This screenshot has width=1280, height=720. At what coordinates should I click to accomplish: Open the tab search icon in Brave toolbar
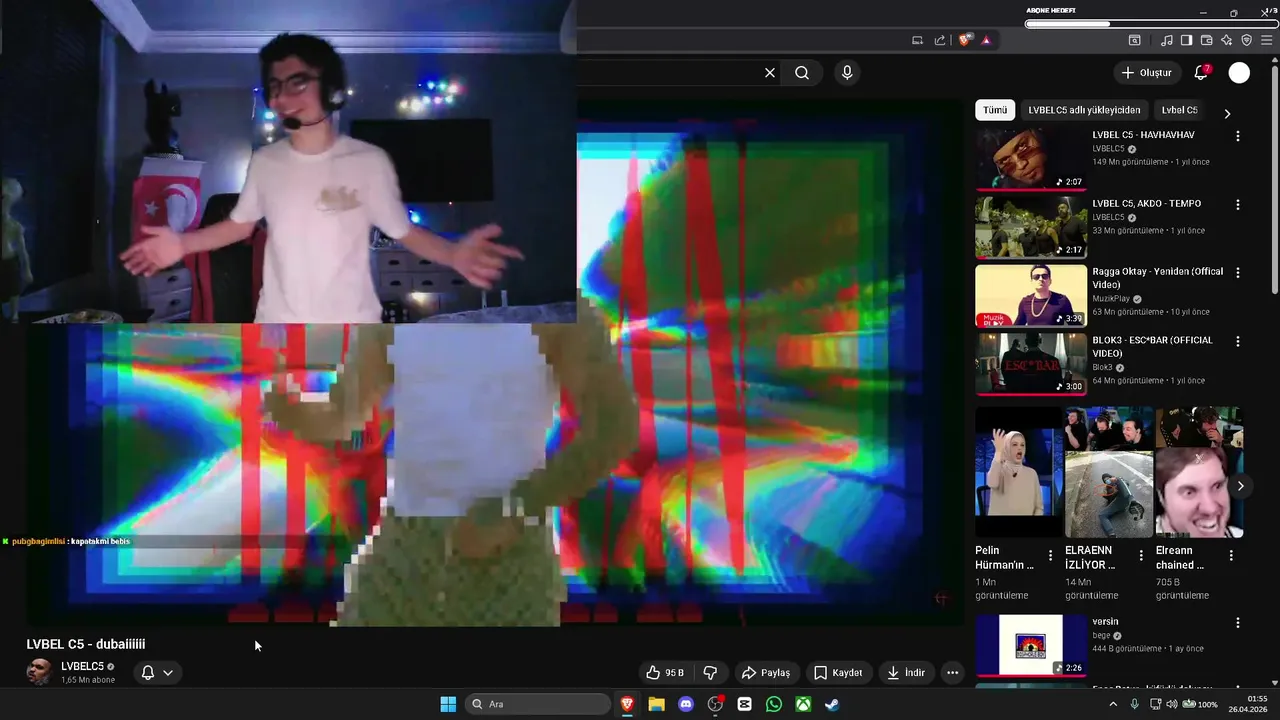click(x=1135, y=40)
